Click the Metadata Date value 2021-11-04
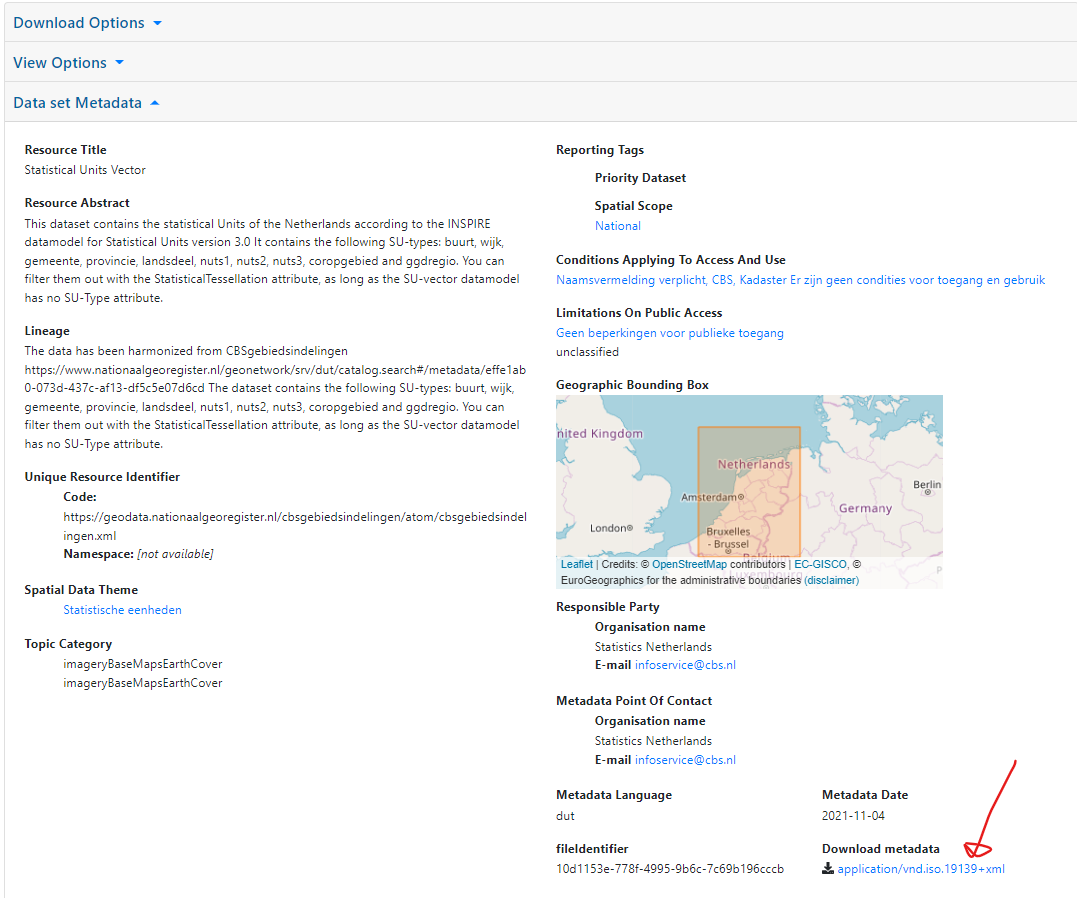Viewport: 1077px width, 898px height. point(853,816)
